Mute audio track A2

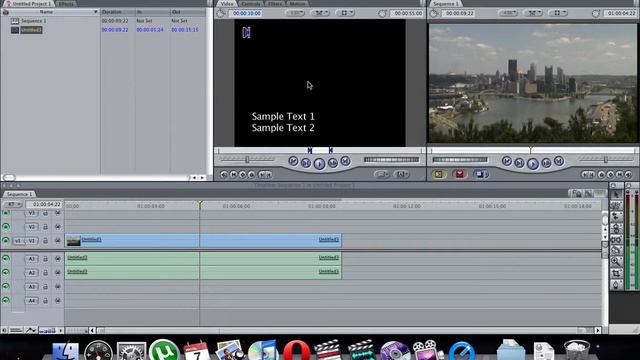tap(6, 272)
